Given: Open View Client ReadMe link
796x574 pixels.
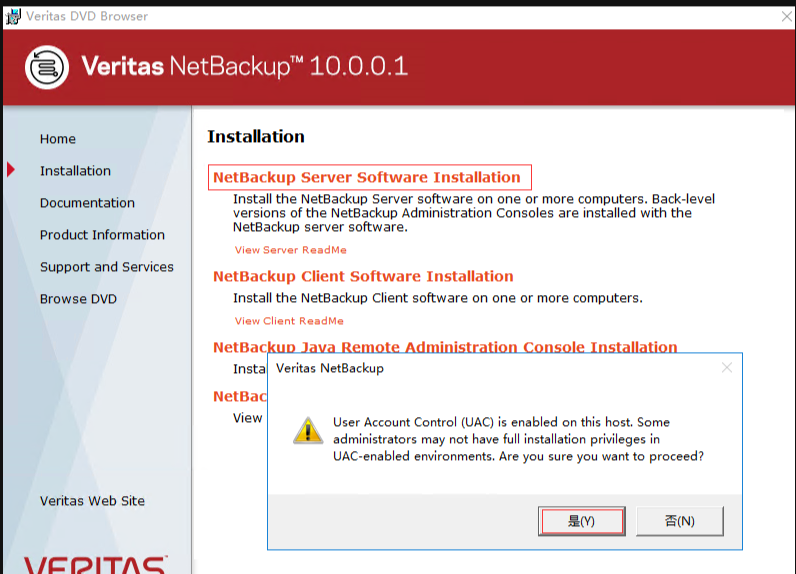Looking at the screenshot, I should (x=289, y=321).
